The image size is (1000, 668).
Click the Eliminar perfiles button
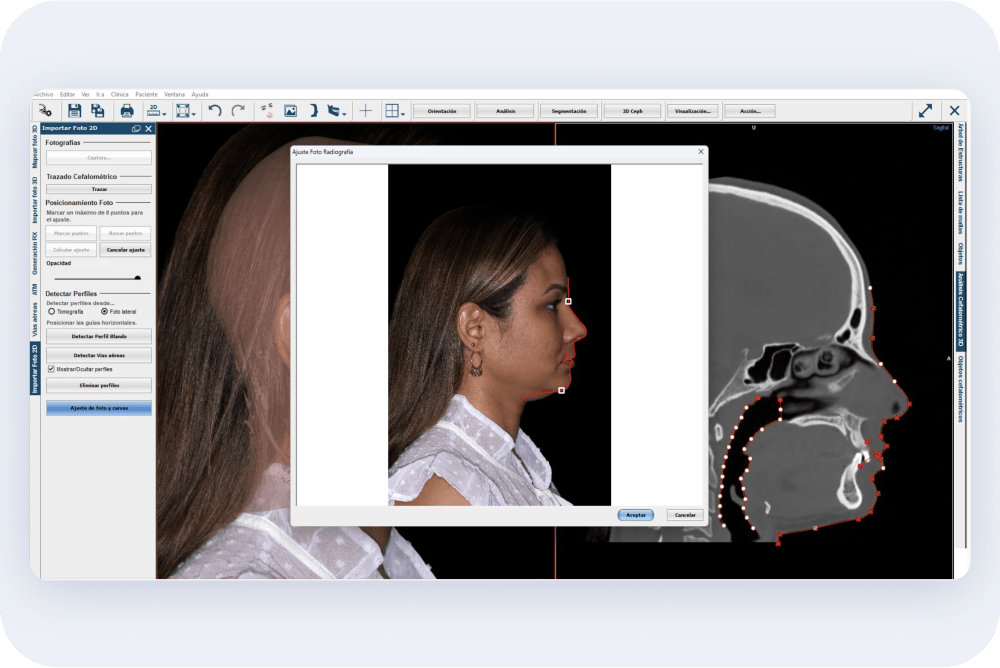point(99,385)
